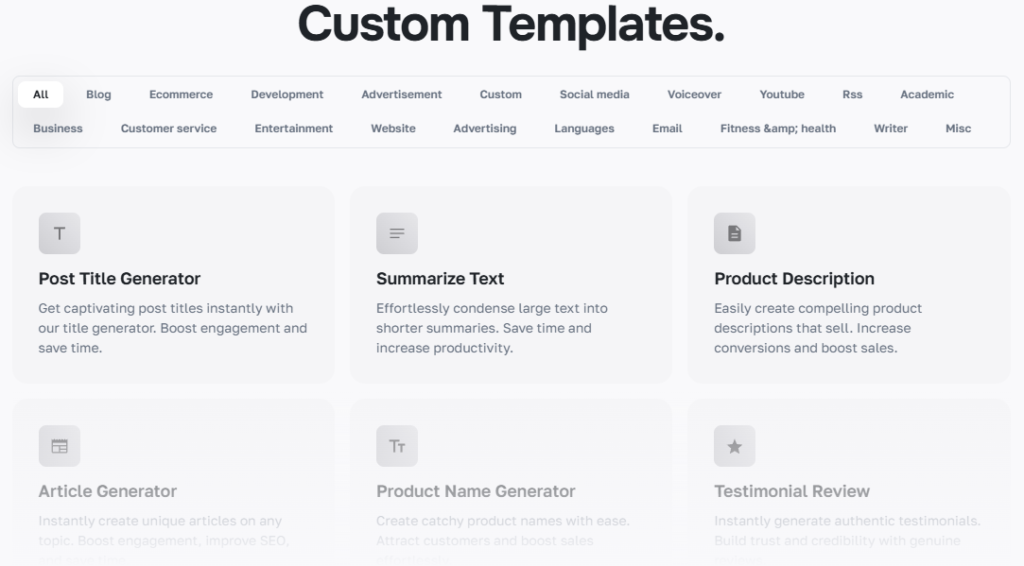Image resolution: width=1024 pixels, height=566 pixels.
Task: Switch to the Blog category tab
Action: (98, 95)
